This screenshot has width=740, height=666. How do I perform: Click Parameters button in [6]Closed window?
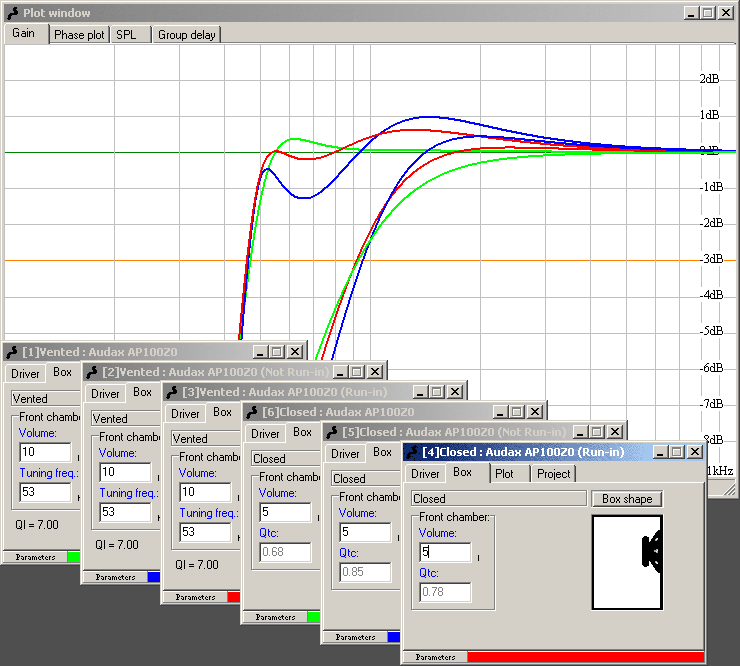(275, 617)
